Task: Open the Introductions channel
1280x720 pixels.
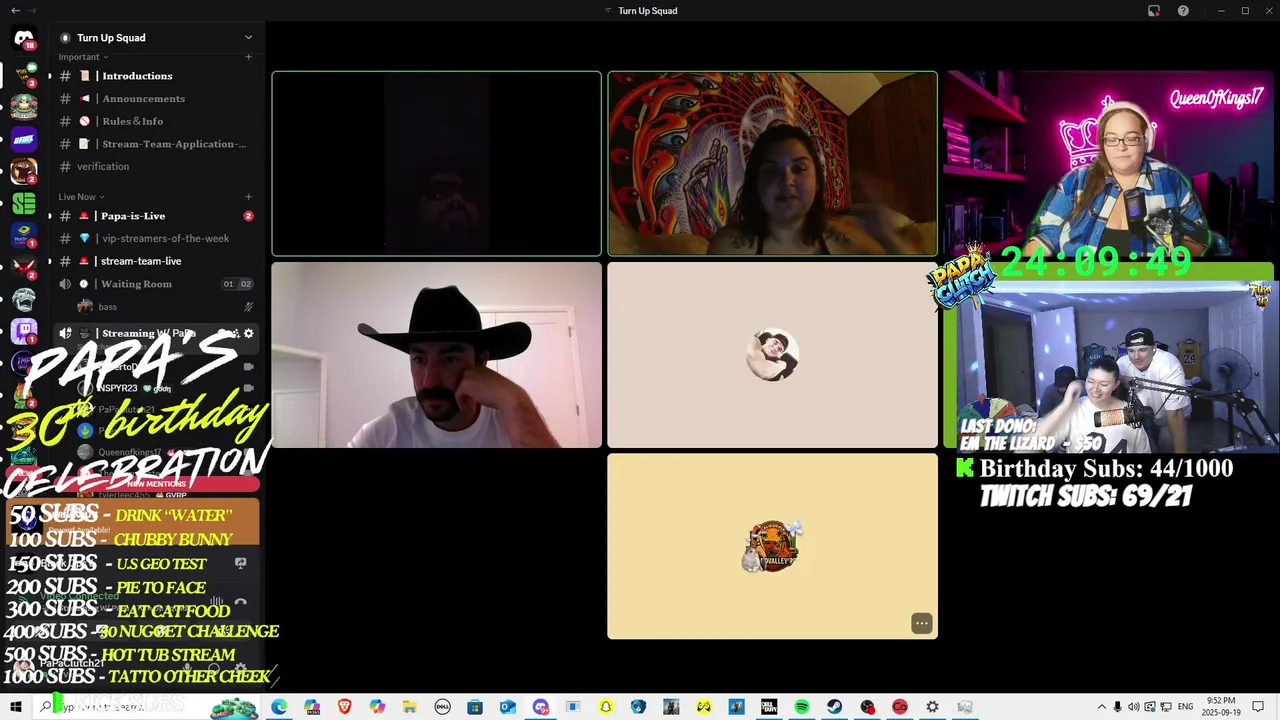Action: pos(155,76)
